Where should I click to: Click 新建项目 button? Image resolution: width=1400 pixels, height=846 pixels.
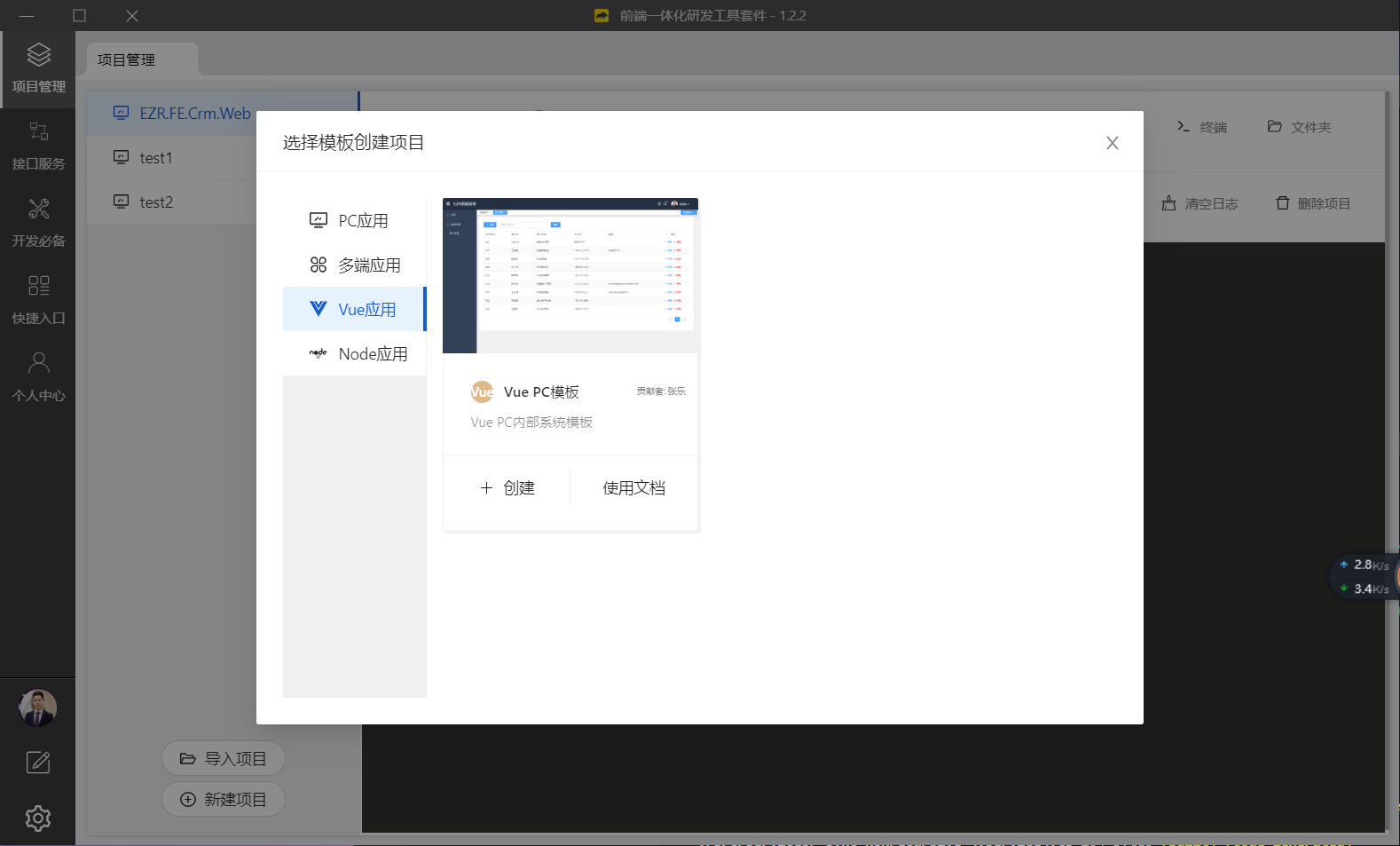[x=224, y=799]
